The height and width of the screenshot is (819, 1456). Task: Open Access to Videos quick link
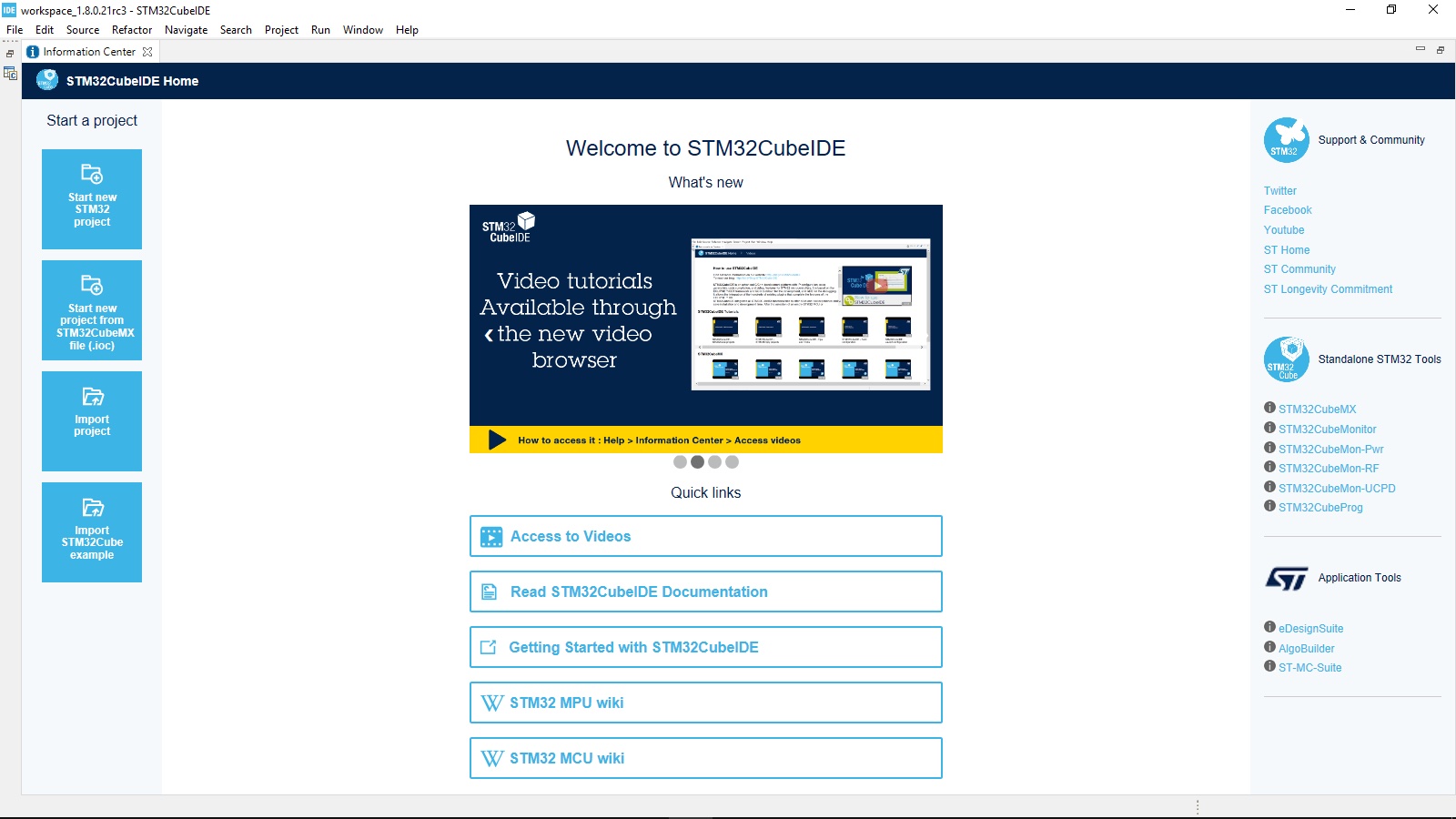(705, 536)
